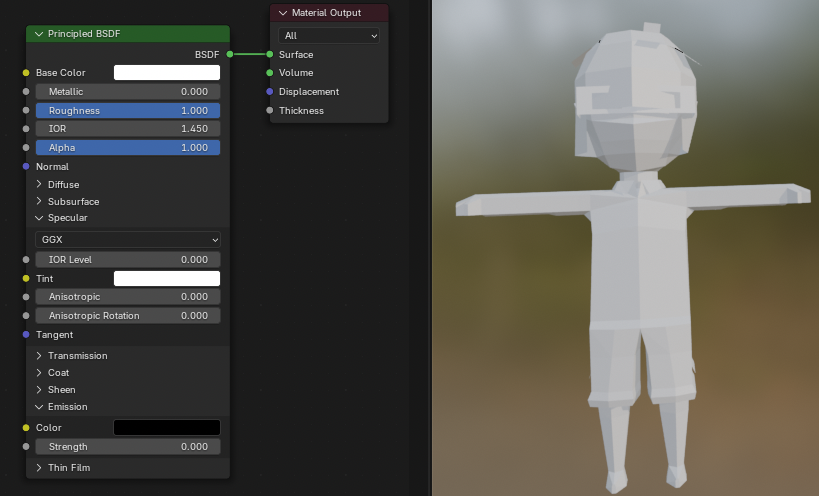This screenshot has width=819, height=496.
Task: Expand the Subsurface panel
Action: [39, 202]
